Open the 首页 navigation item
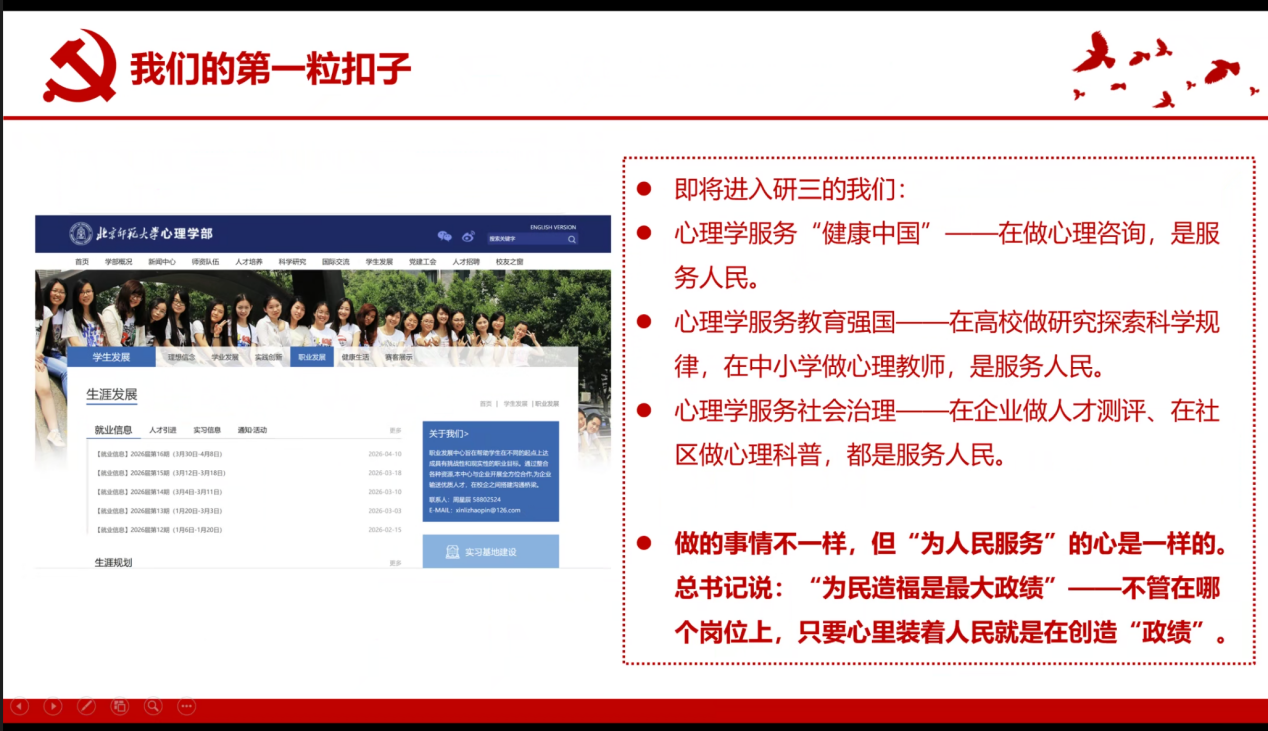The width and height of the screenshot is (1268, 731). click(x=82, y=262)
